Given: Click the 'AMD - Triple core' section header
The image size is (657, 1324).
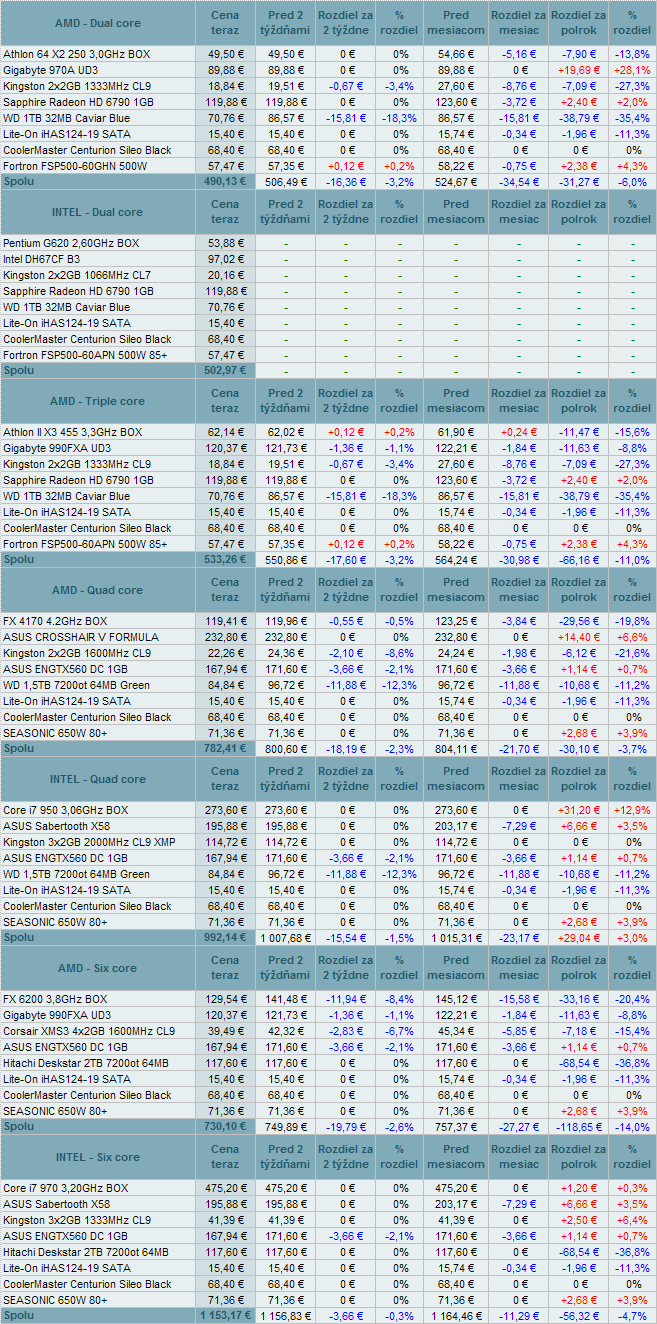Looking at the screenshot, I should [97, 401].
